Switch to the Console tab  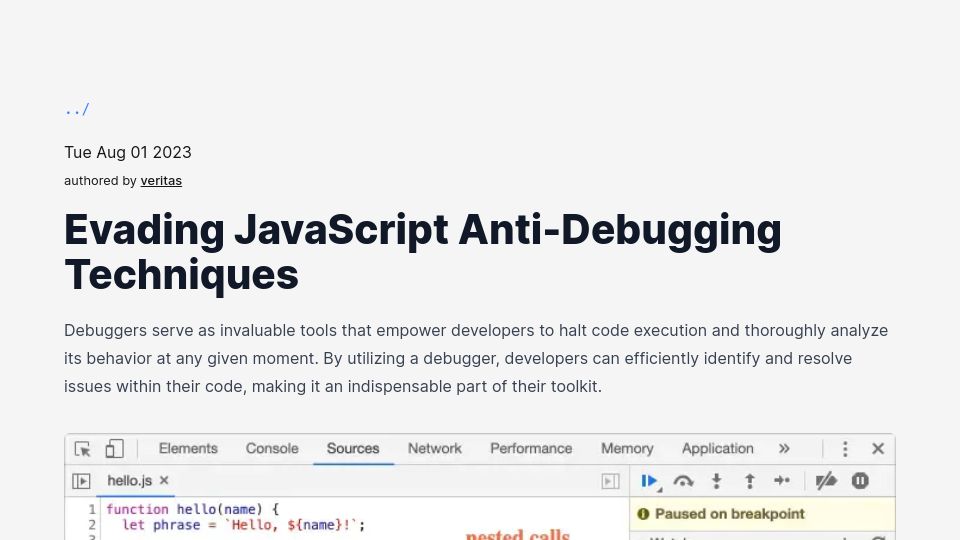point(272,449)
